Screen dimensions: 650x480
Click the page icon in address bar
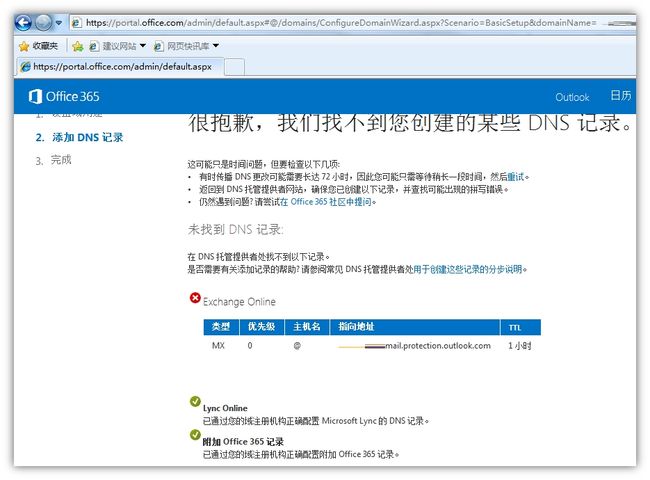(76, 23)
